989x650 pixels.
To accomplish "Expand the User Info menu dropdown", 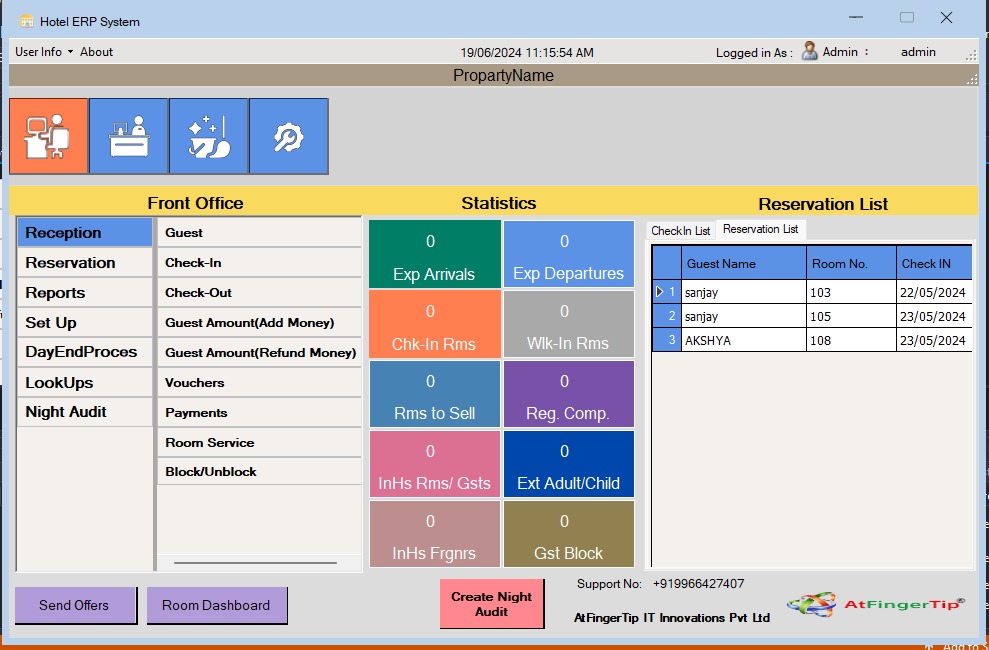I will [x=44, y=52].
